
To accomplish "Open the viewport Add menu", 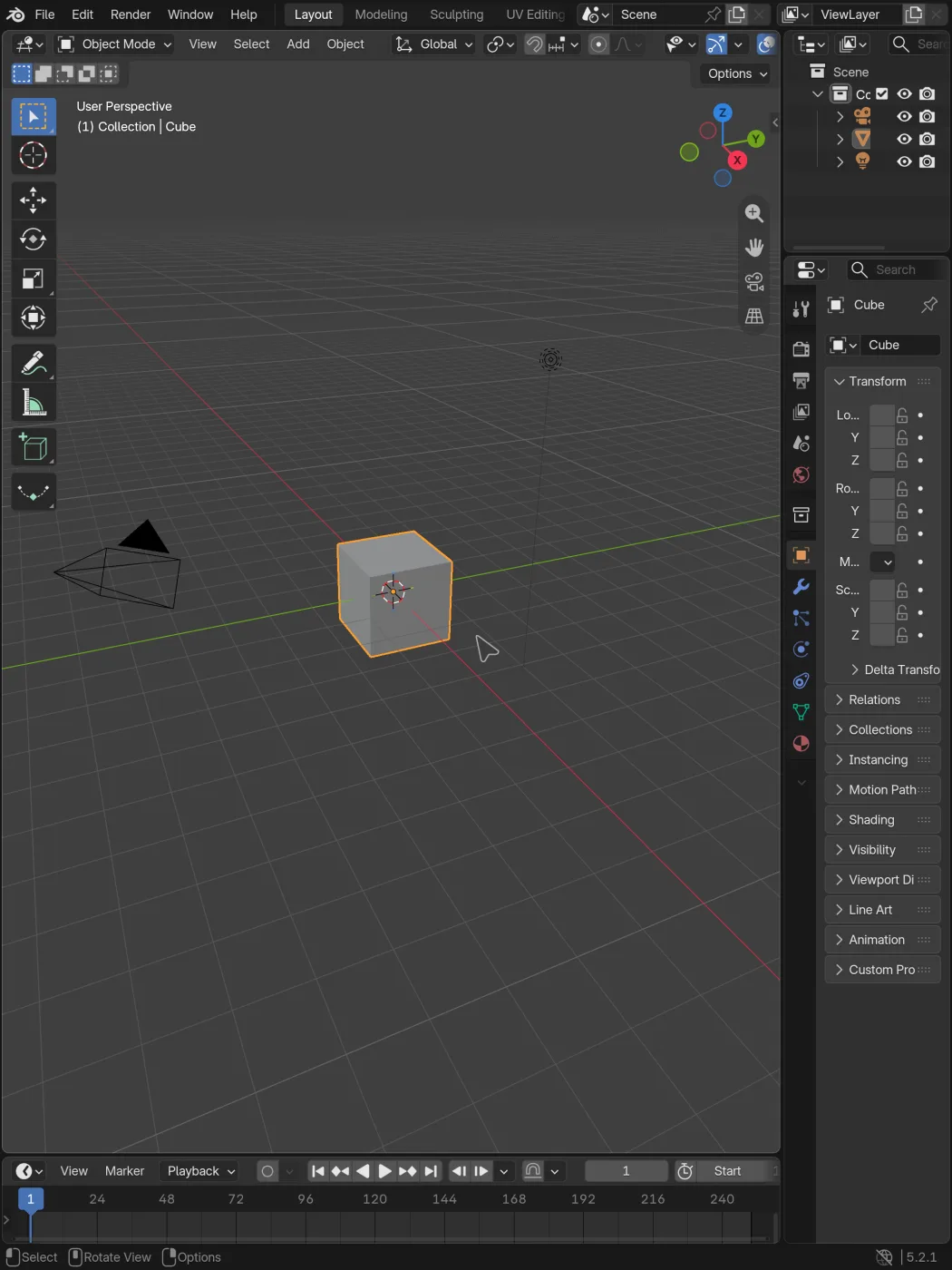I will pos(298,44).
